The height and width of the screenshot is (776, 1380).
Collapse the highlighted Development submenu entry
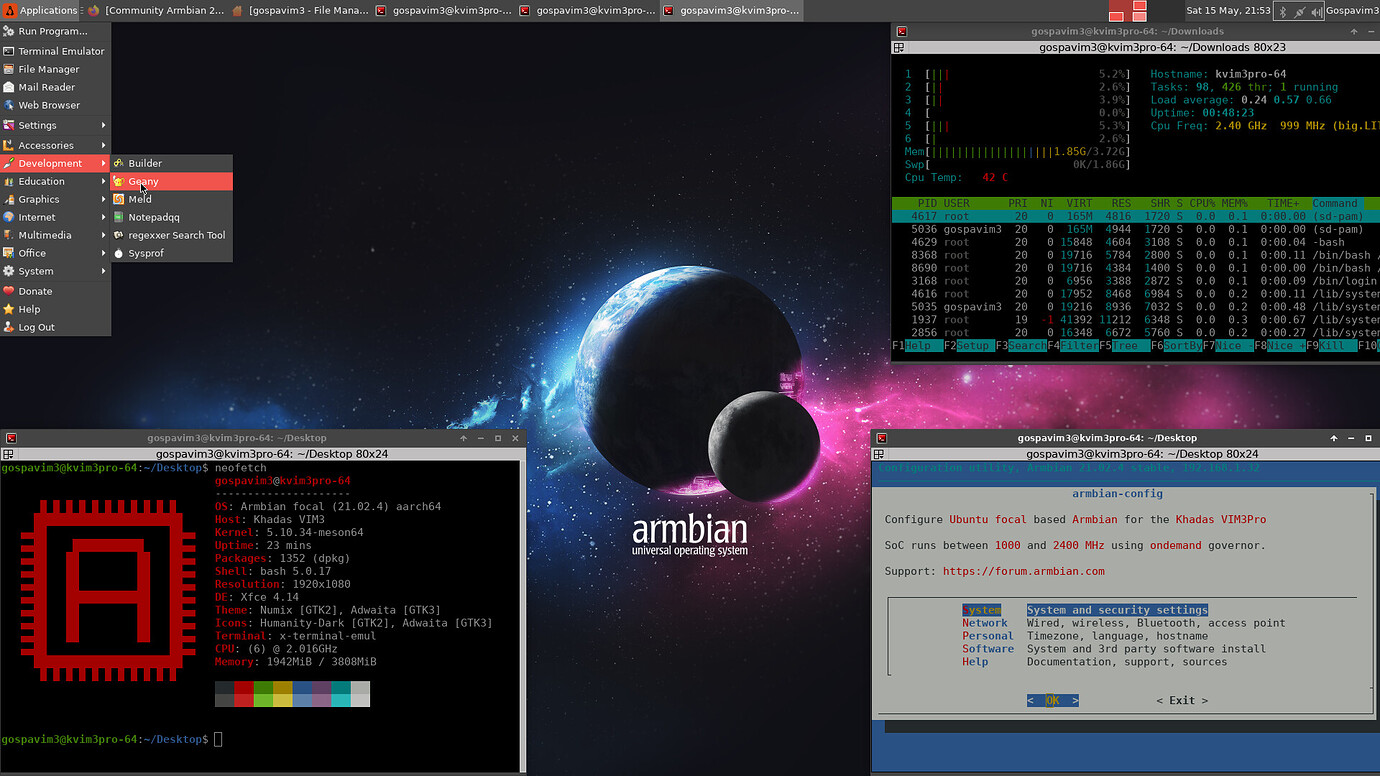[x=55, y=163]
